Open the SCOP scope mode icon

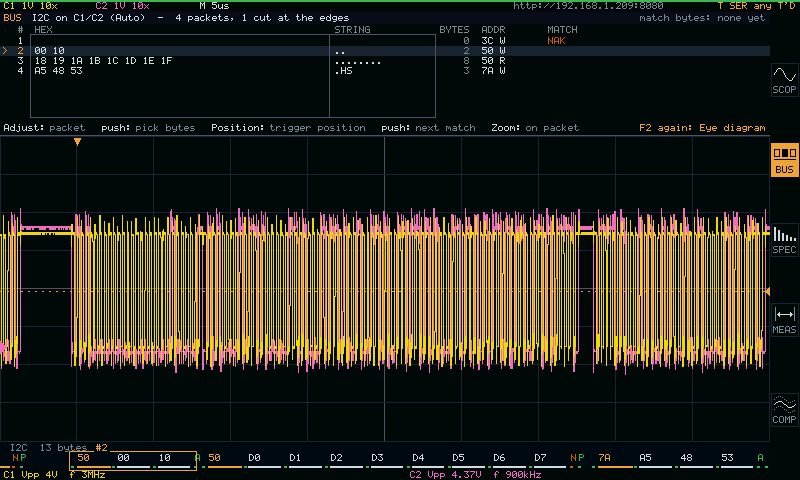[784, 80]
